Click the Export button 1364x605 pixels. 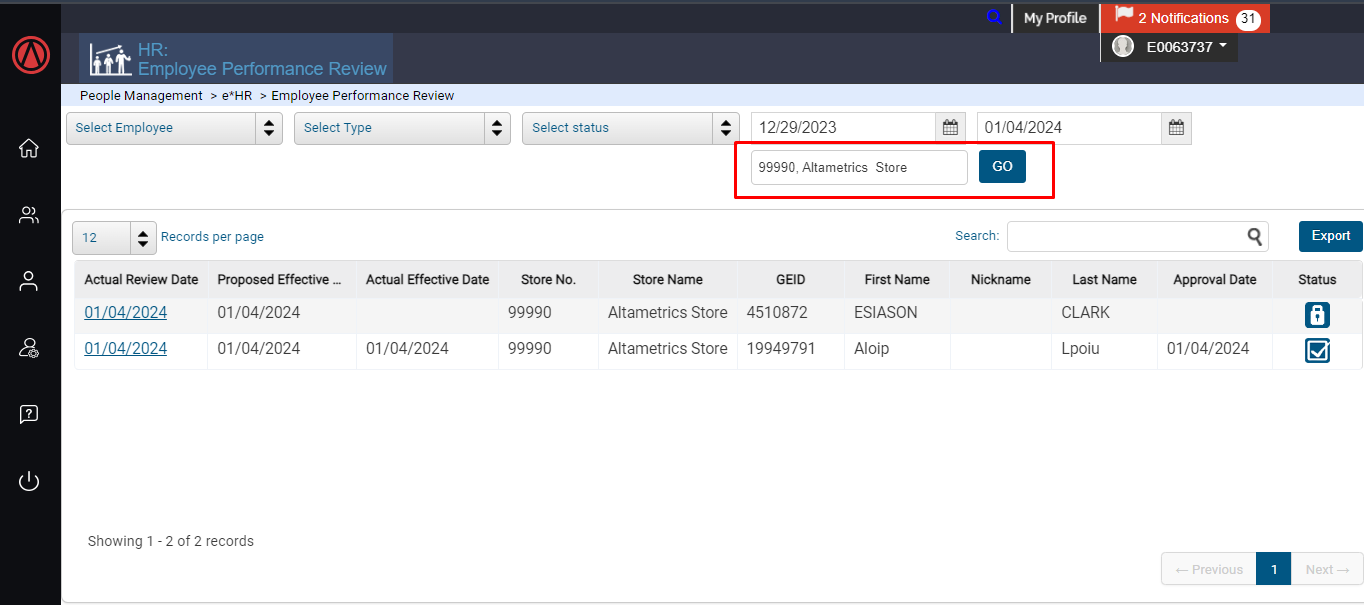point(1330,236)
